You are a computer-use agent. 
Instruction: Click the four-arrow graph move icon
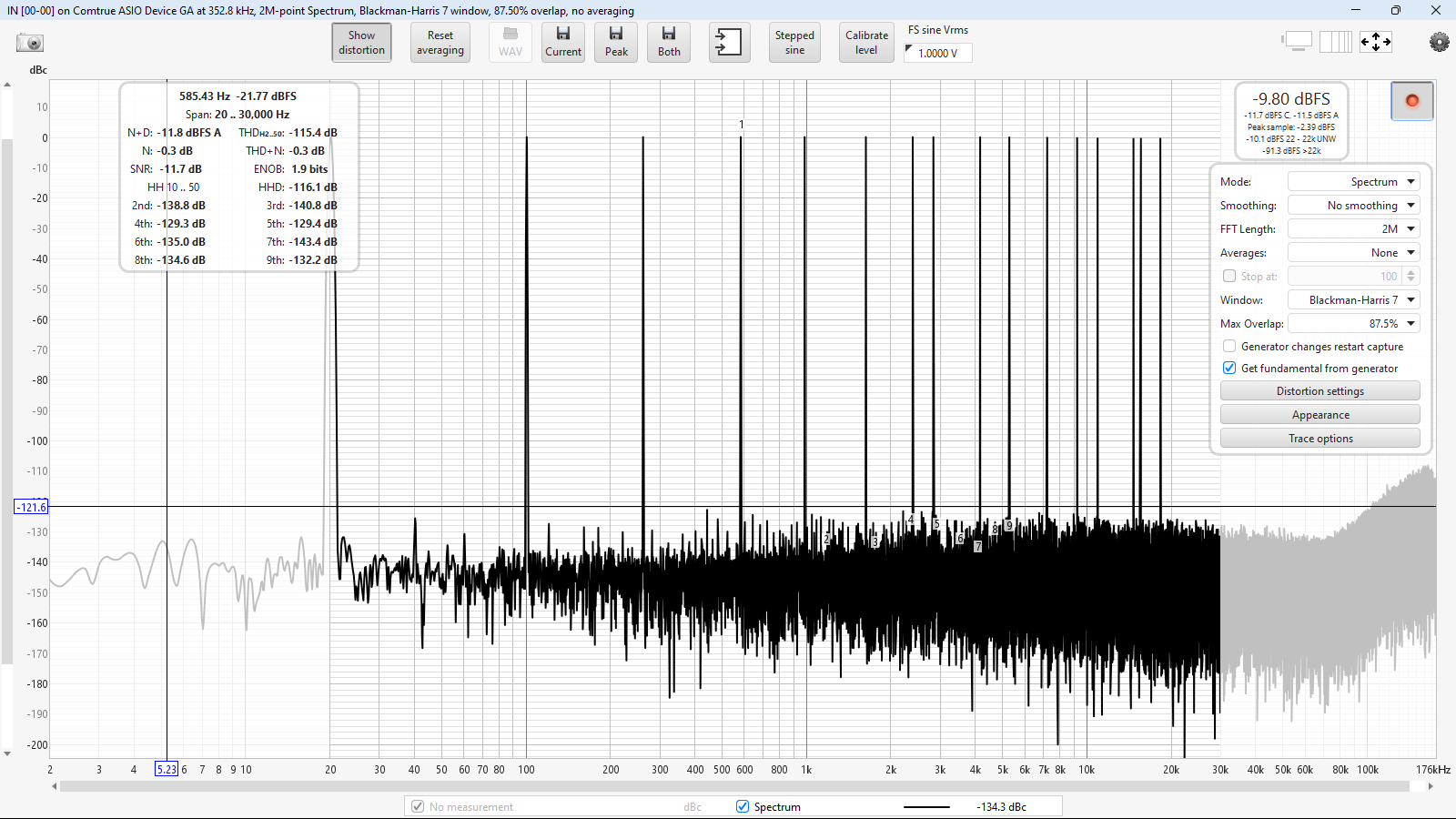1376,42
